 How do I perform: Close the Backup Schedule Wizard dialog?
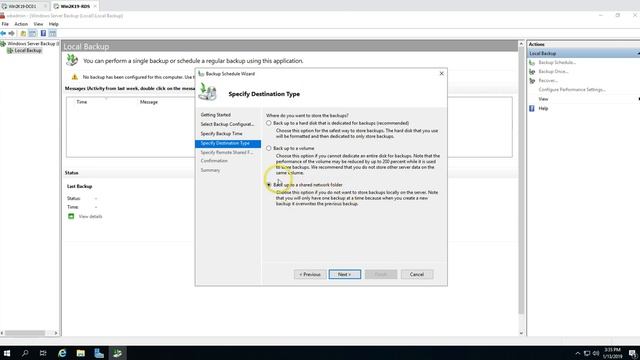coord(441,73)
